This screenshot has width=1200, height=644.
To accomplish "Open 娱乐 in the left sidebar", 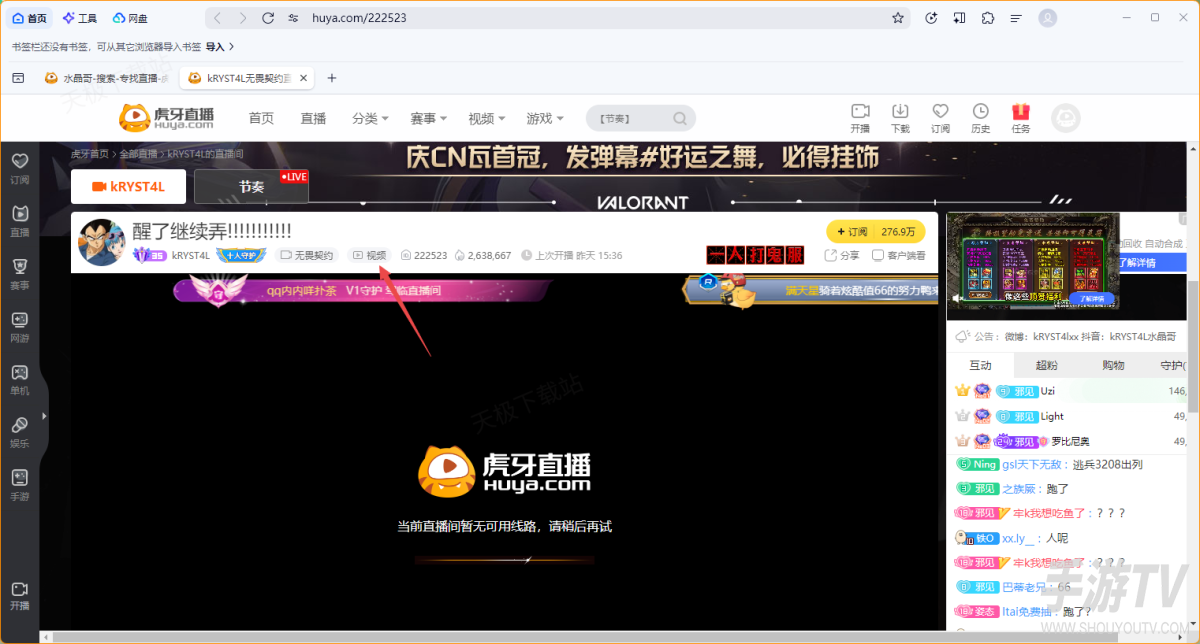I will pos(20,432).
